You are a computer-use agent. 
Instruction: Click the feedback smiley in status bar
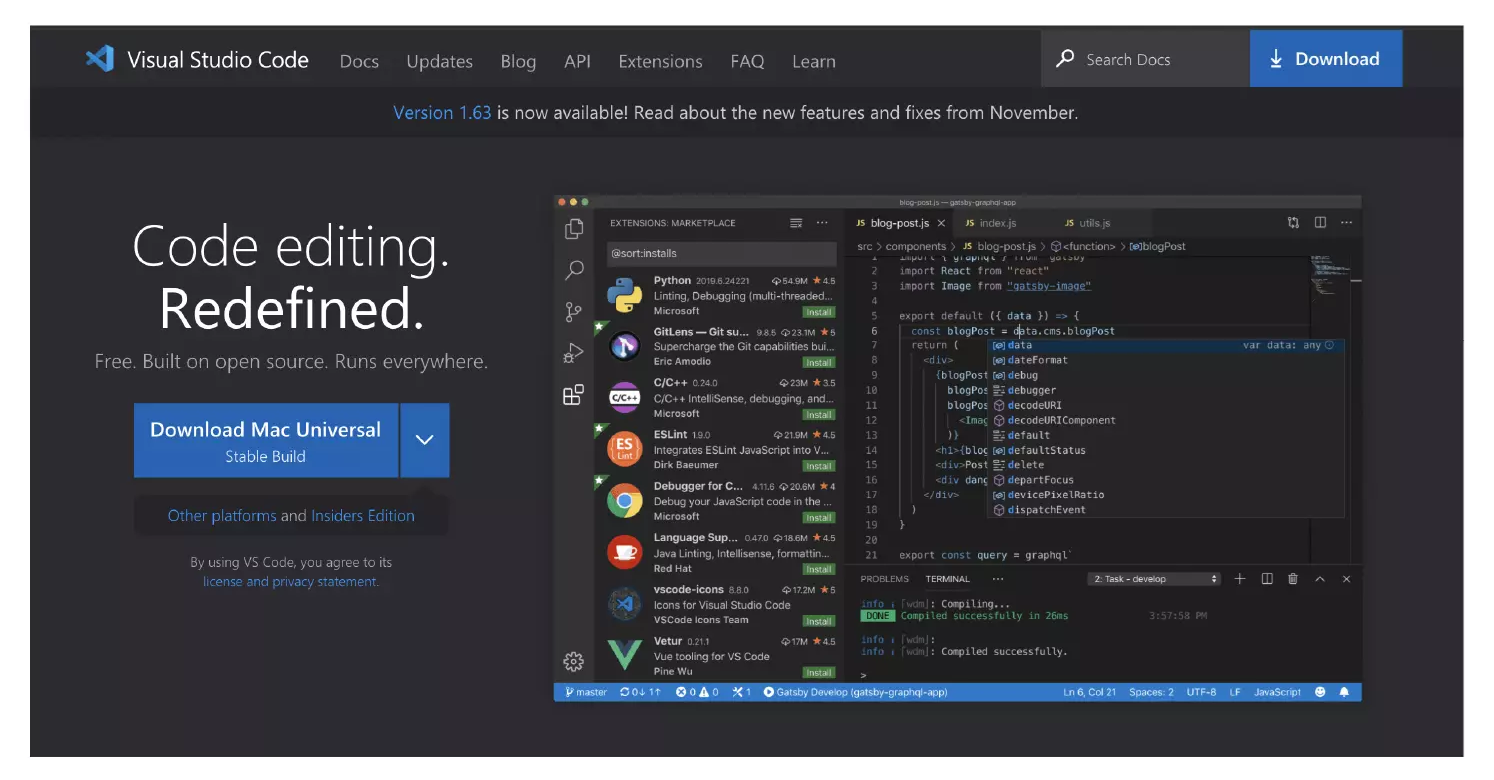(x=1320, y=692)
